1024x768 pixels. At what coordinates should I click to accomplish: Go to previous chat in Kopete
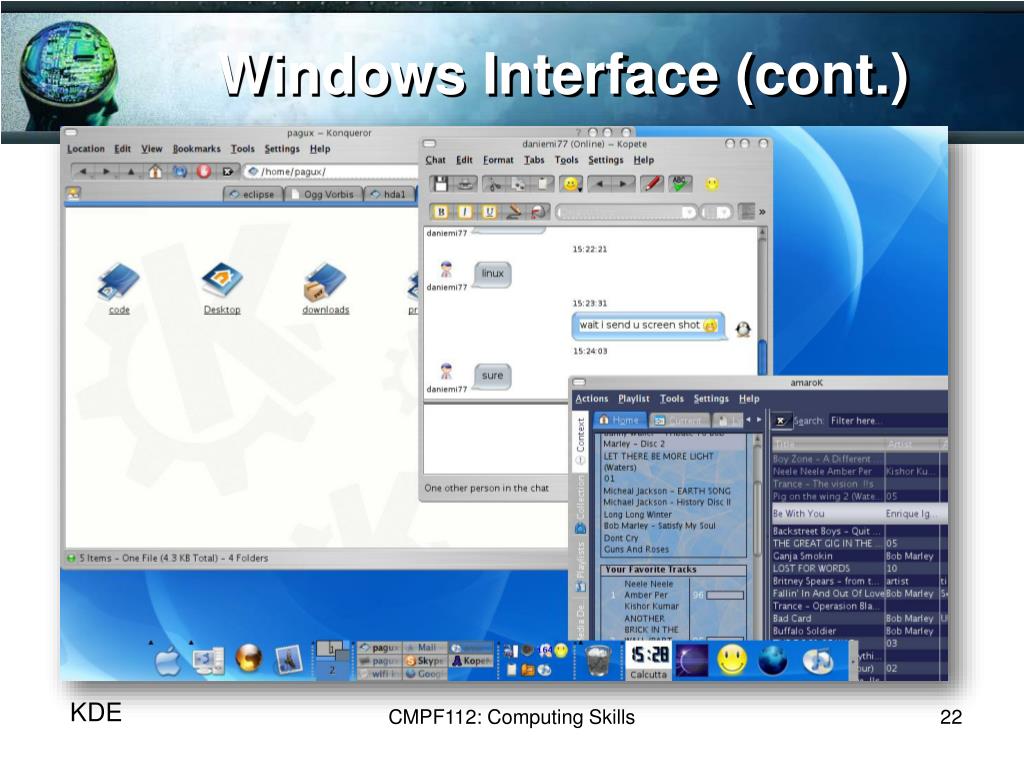pyautogui.click(x=599, y=184)
